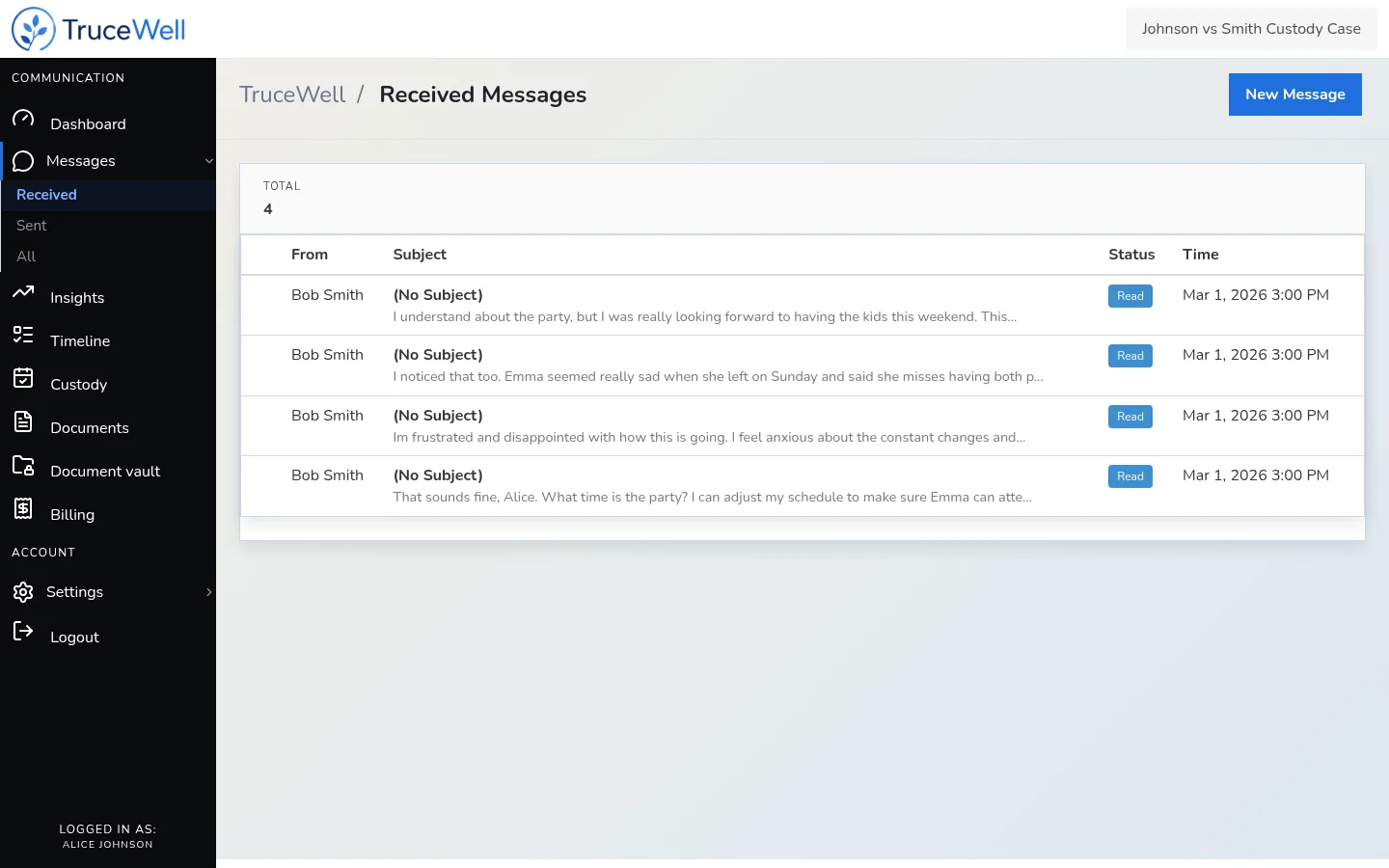Click the Logout door arrow icon
The image size is (1389, 868).
coord(23,632)
